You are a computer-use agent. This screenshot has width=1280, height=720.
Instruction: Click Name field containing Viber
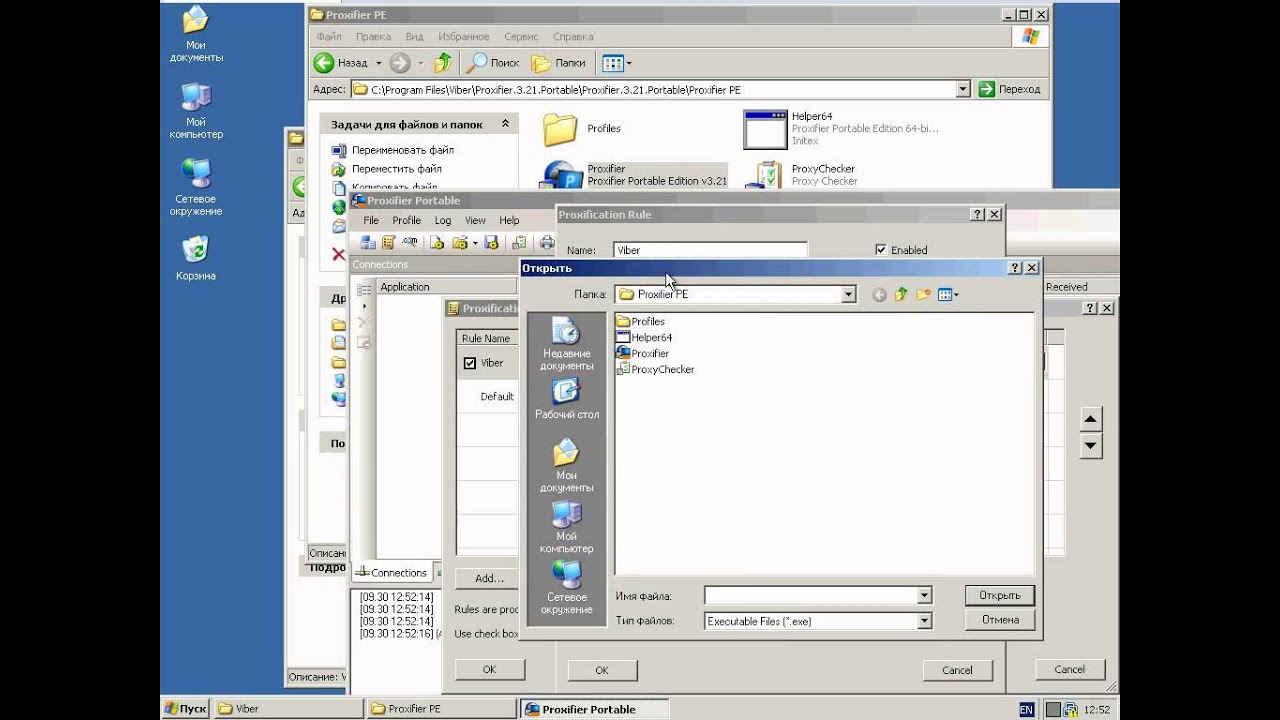[x=710, y=250]
